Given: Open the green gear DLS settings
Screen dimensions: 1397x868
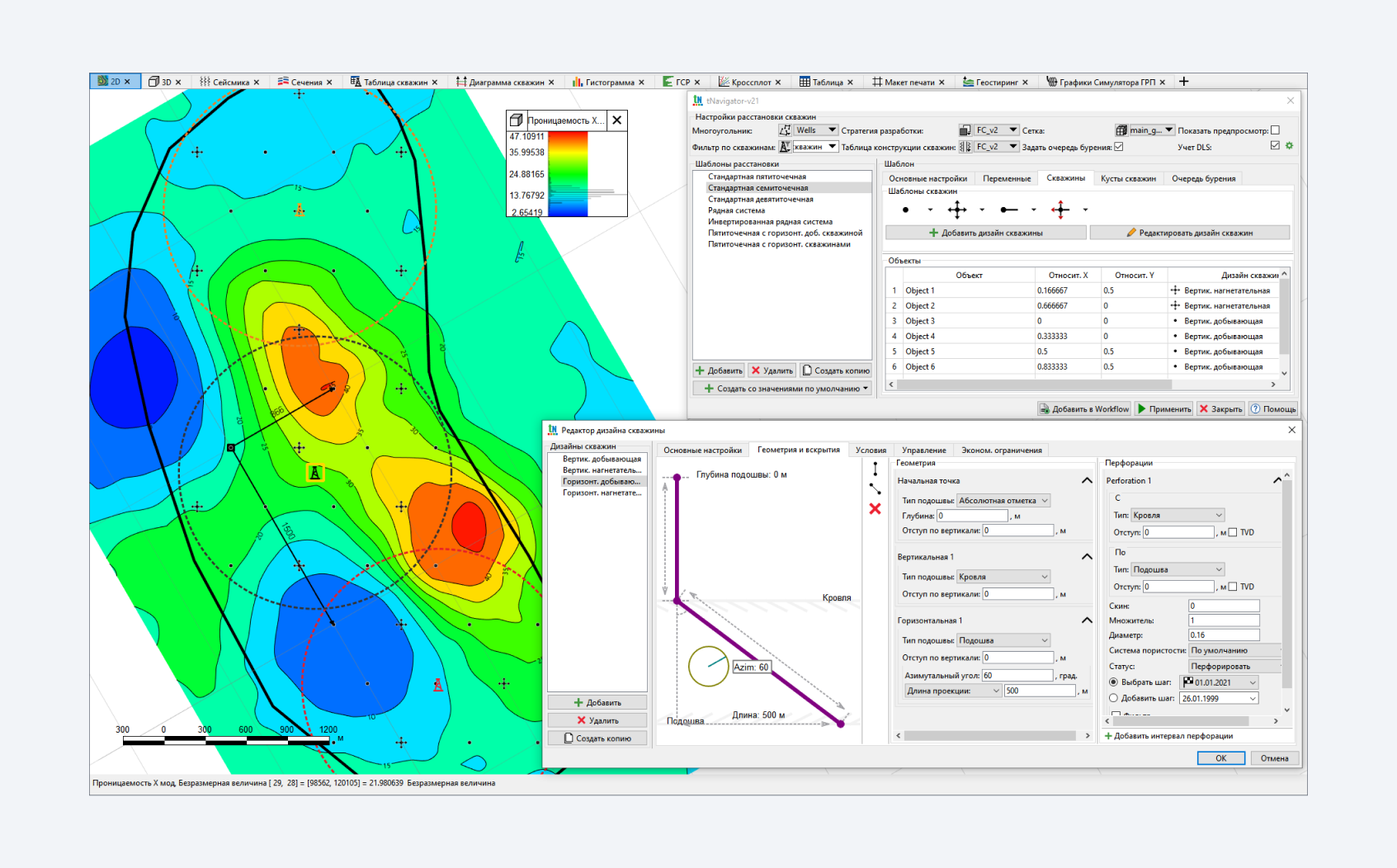Looking at the screenshot, I should 1289,146.
